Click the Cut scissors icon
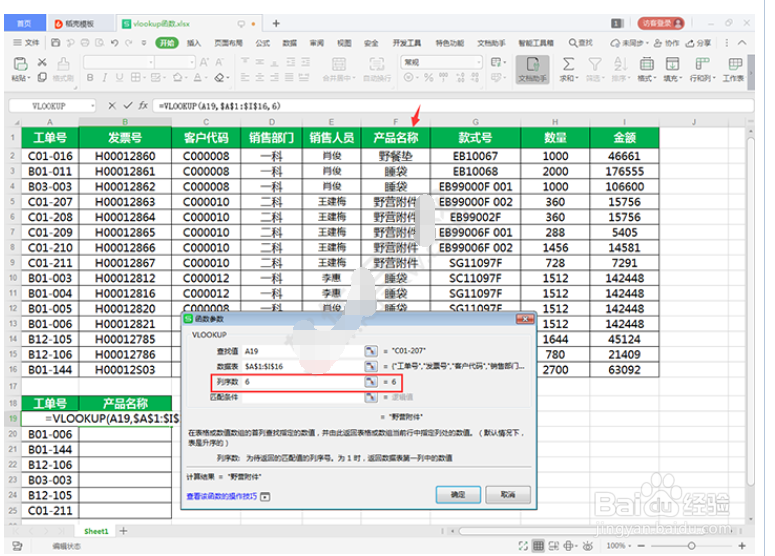The width and height of the screenshot is (775, 556). pos(42,62)
